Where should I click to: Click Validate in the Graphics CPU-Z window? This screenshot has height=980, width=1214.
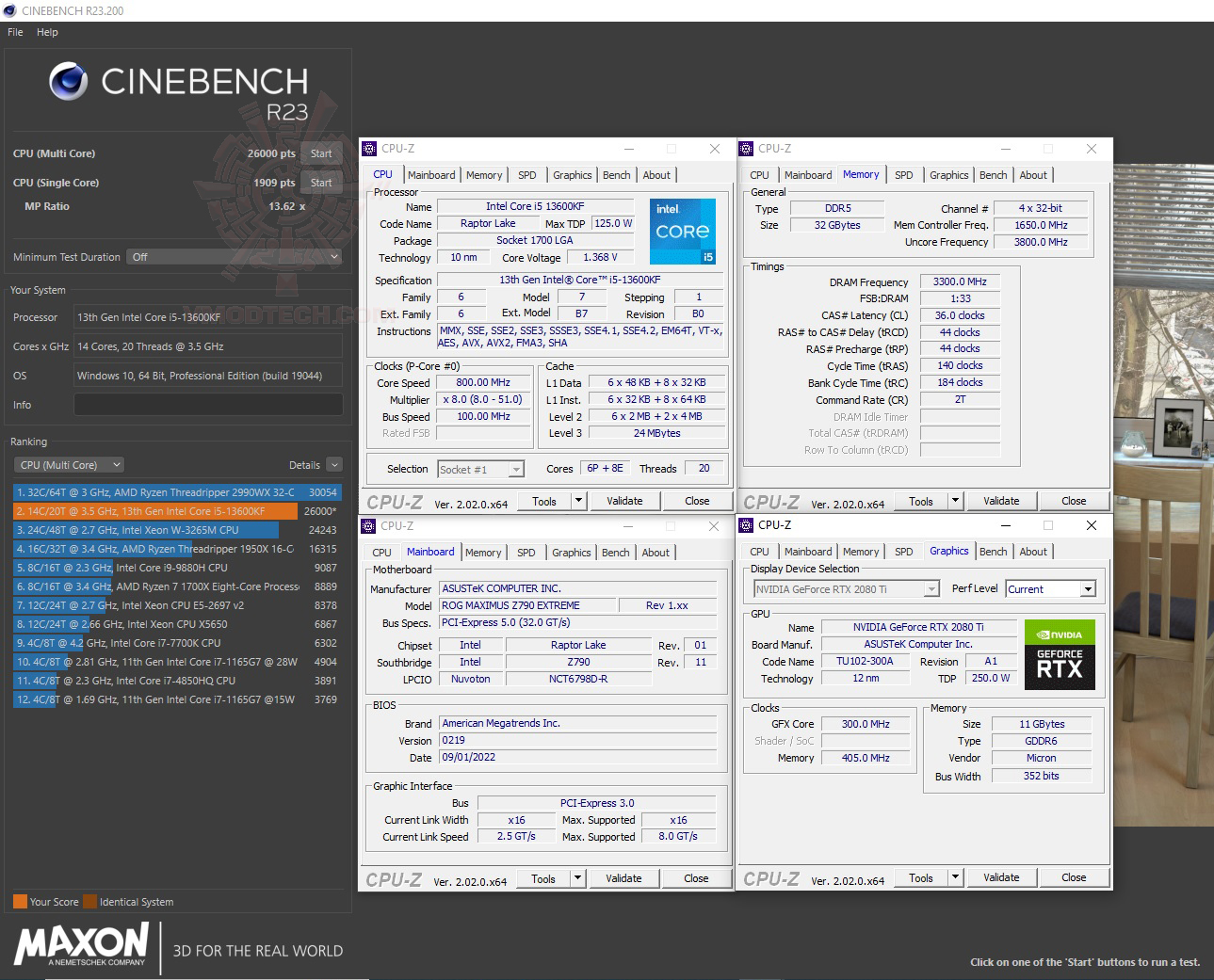[x=1001, y=877]
